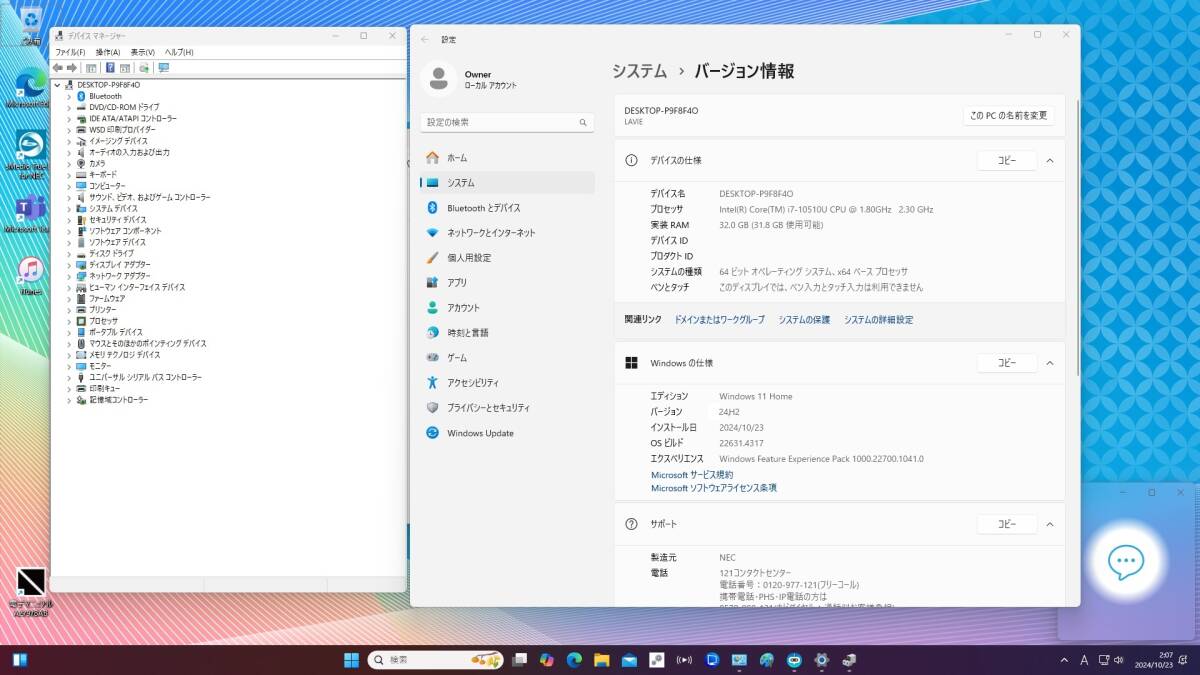
Task: Click the taskbar 検索 search box
Action: point(436,660)
